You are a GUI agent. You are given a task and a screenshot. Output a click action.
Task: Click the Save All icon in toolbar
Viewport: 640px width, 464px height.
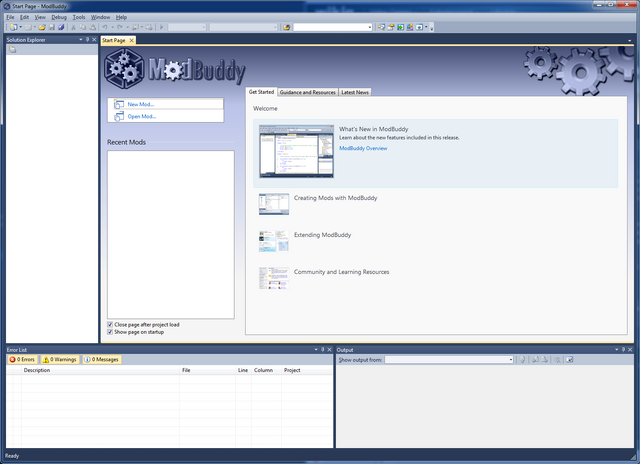[x=61, y=27]
